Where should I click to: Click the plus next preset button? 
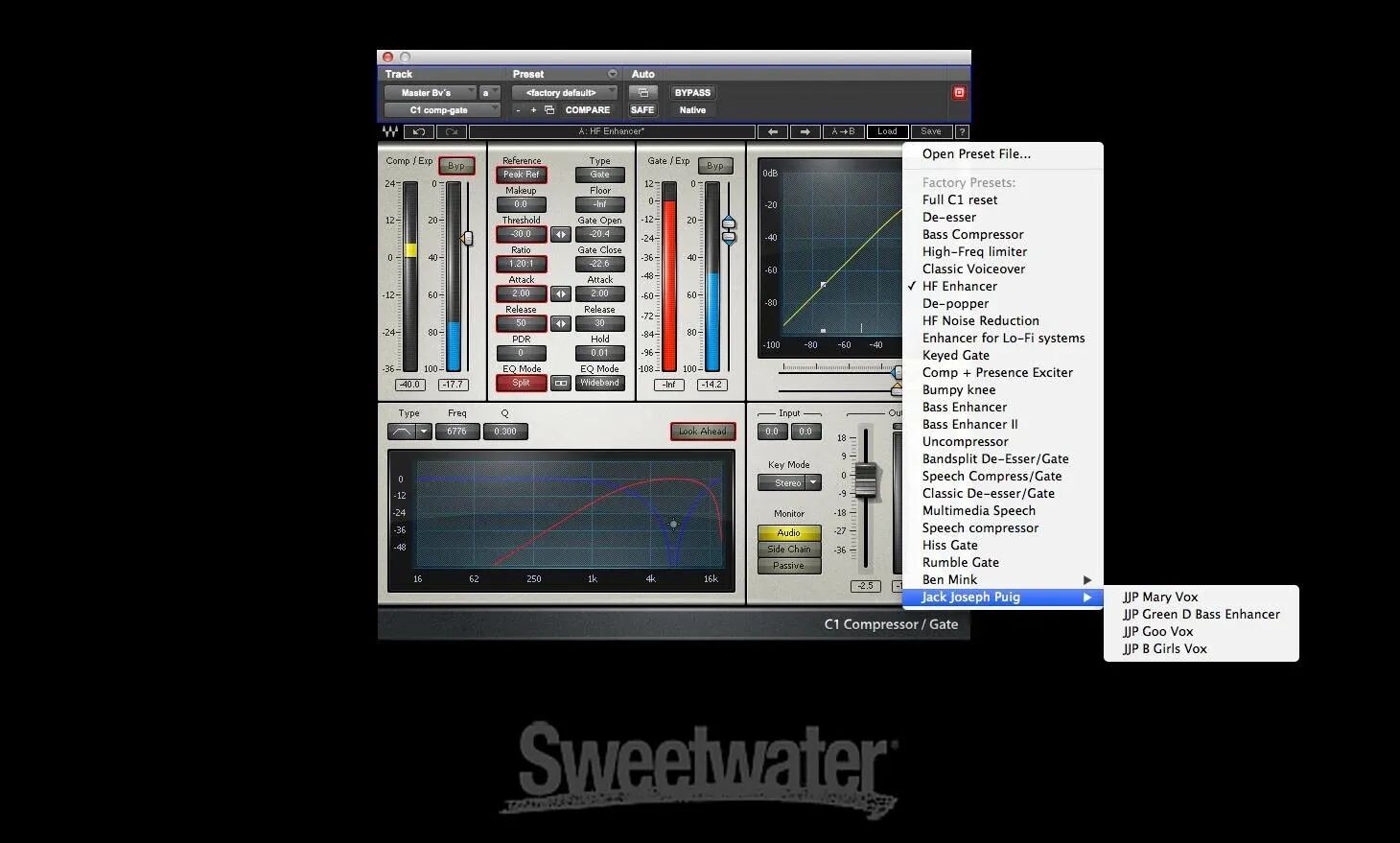[x=533, y=109]
